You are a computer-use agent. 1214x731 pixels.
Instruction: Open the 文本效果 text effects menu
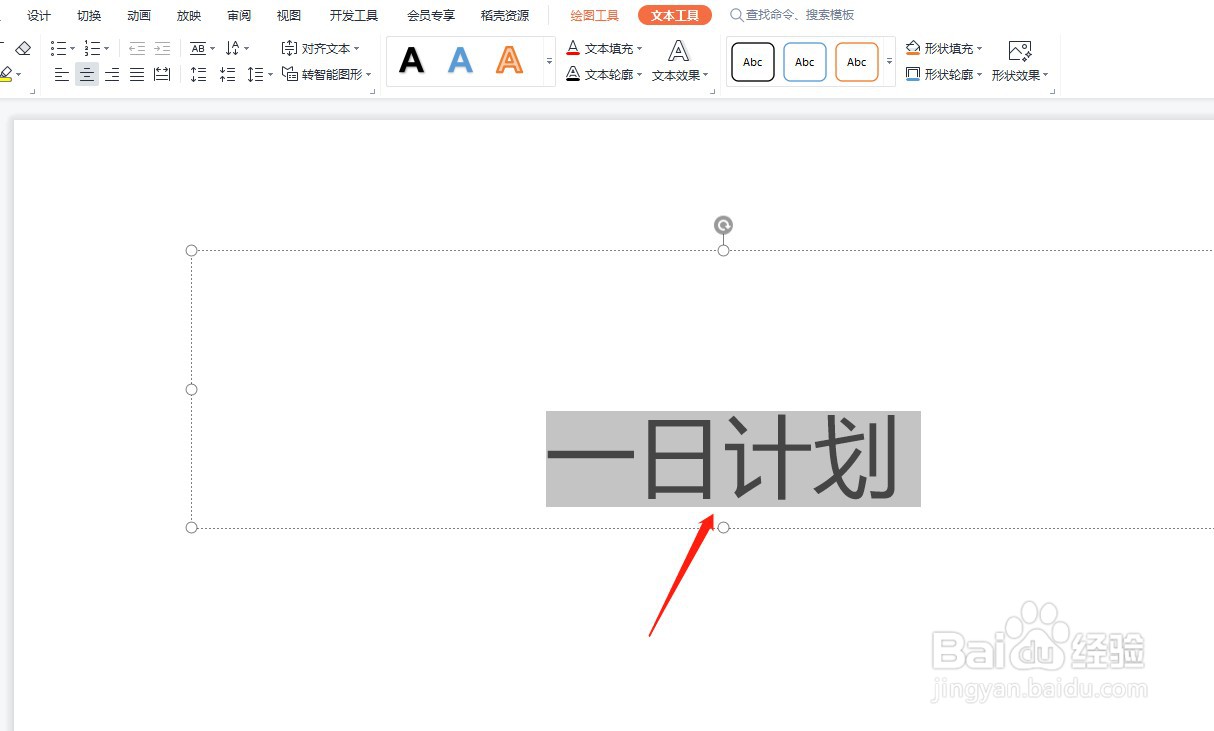click(680, 61)
